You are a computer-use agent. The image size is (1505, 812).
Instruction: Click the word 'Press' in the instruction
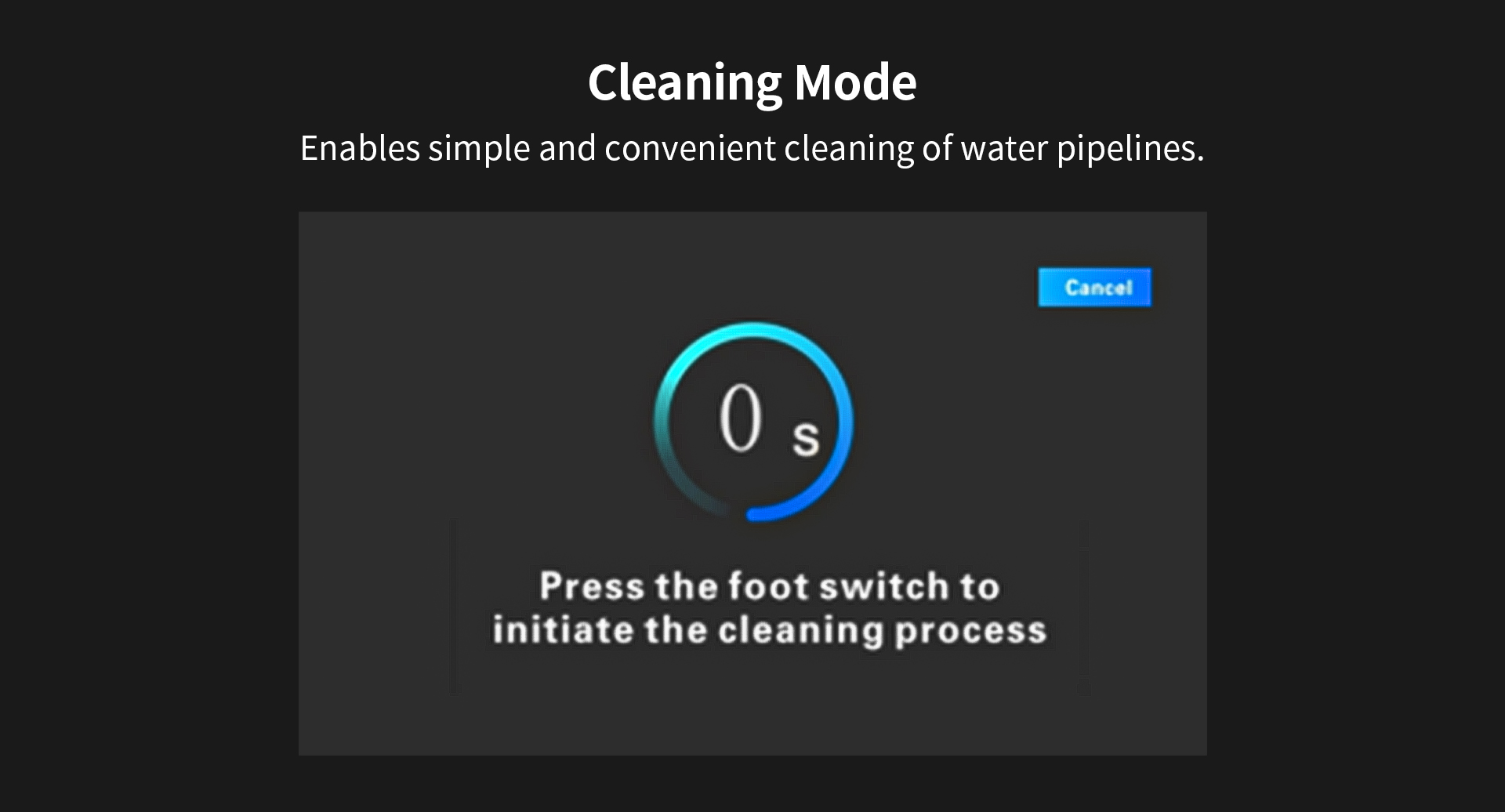pyautogui.click(x=591, y=586)
